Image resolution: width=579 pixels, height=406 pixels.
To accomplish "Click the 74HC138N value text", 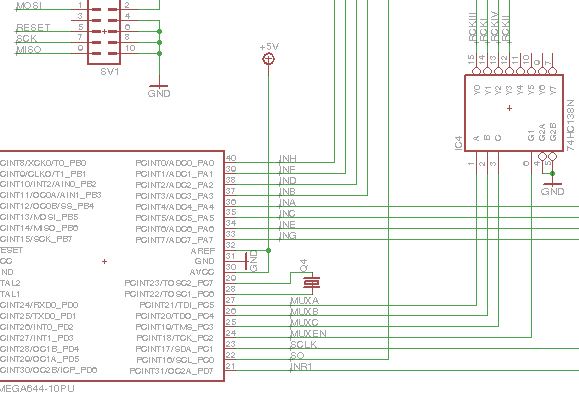I will [x=570, y=125].
